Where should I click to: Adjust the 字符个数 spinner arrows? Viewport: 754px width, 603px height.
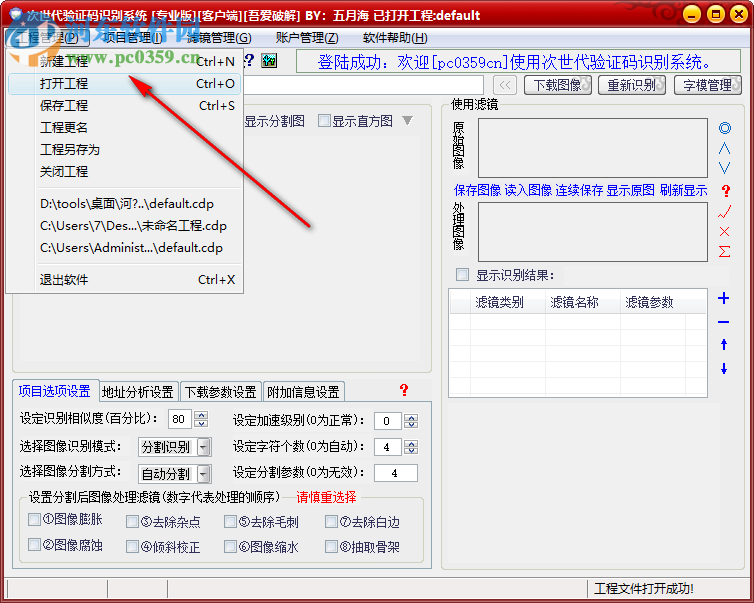tap(411, 447)
